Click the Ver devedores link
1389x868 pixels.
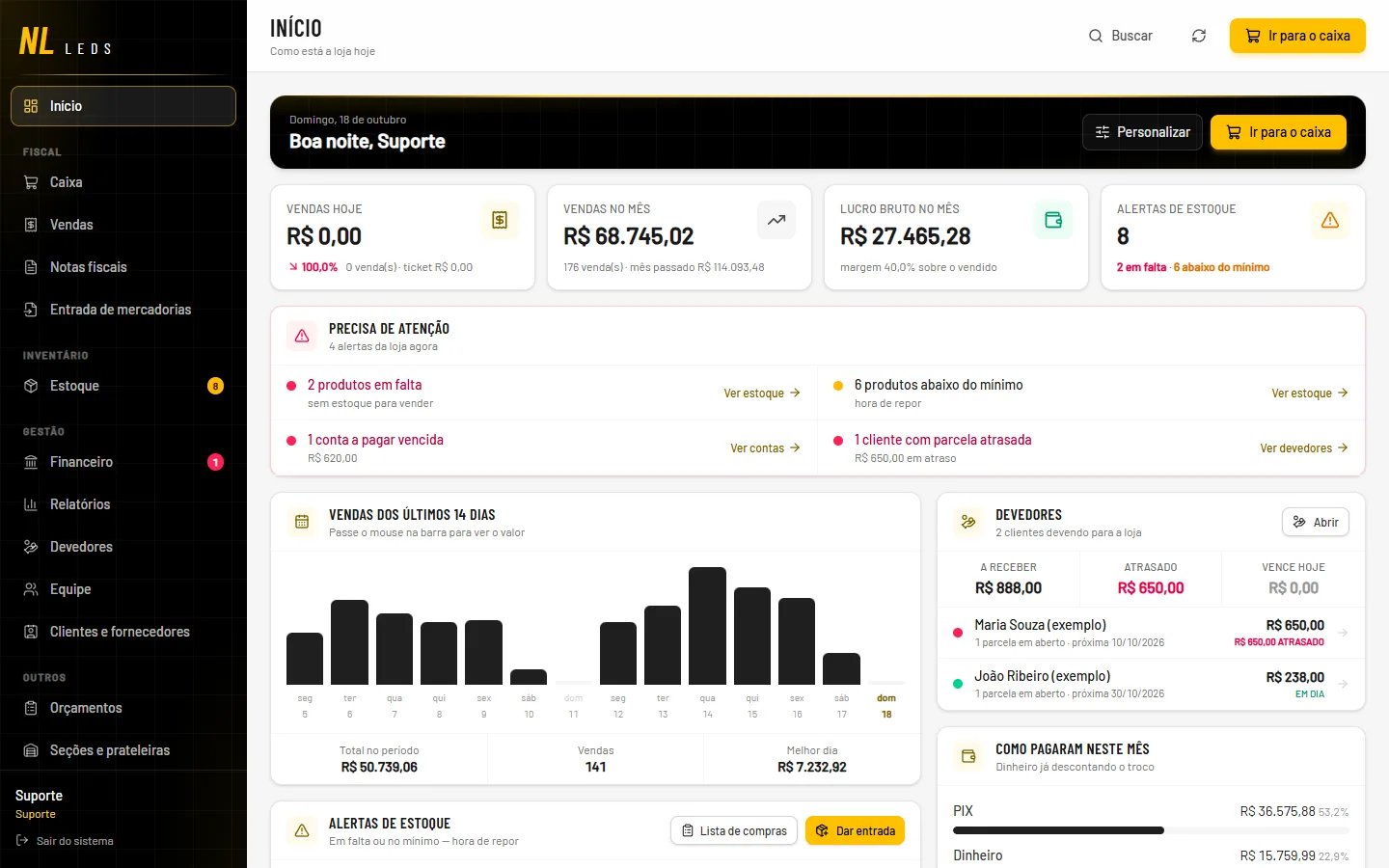pos(1304,448)
